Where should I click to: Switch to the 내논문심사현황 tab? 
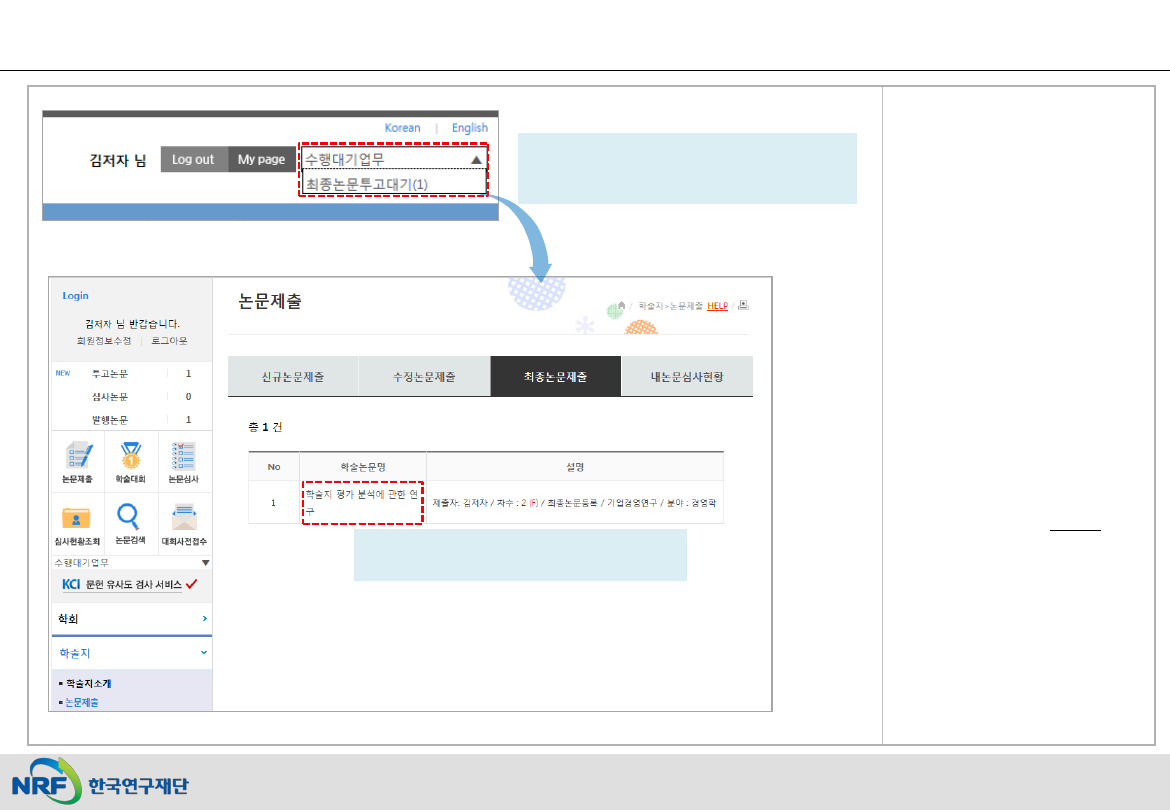(686, 377)
